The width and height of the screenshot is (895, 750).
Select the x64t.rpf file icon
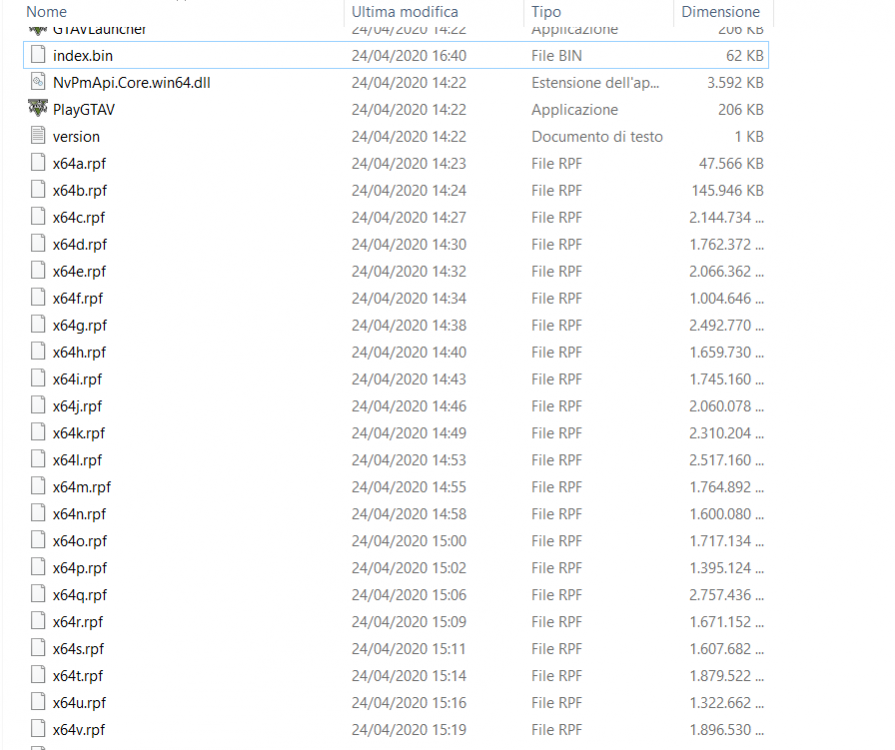pyautogui.click(x=38, y=675)
